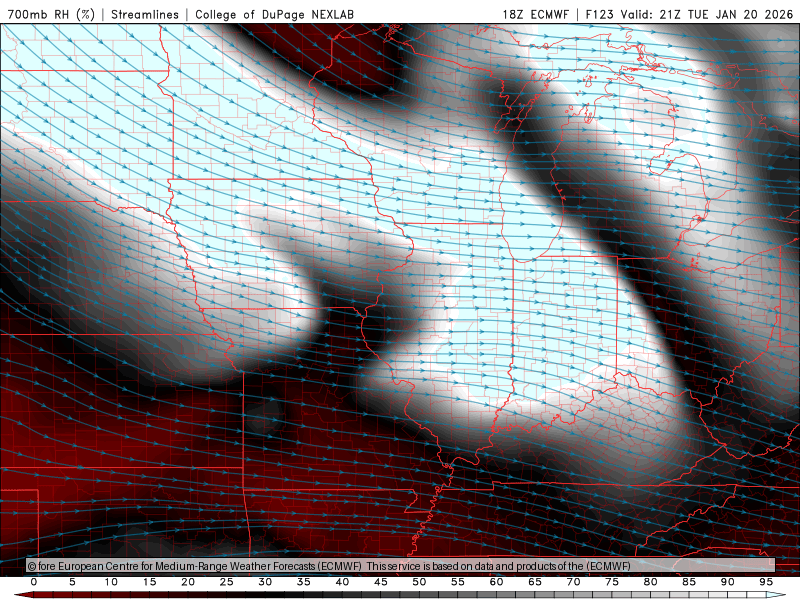Click the '70' label on the color scale
Image resolution: width=800 pixels, height=600 pixels.
point(573,582)
